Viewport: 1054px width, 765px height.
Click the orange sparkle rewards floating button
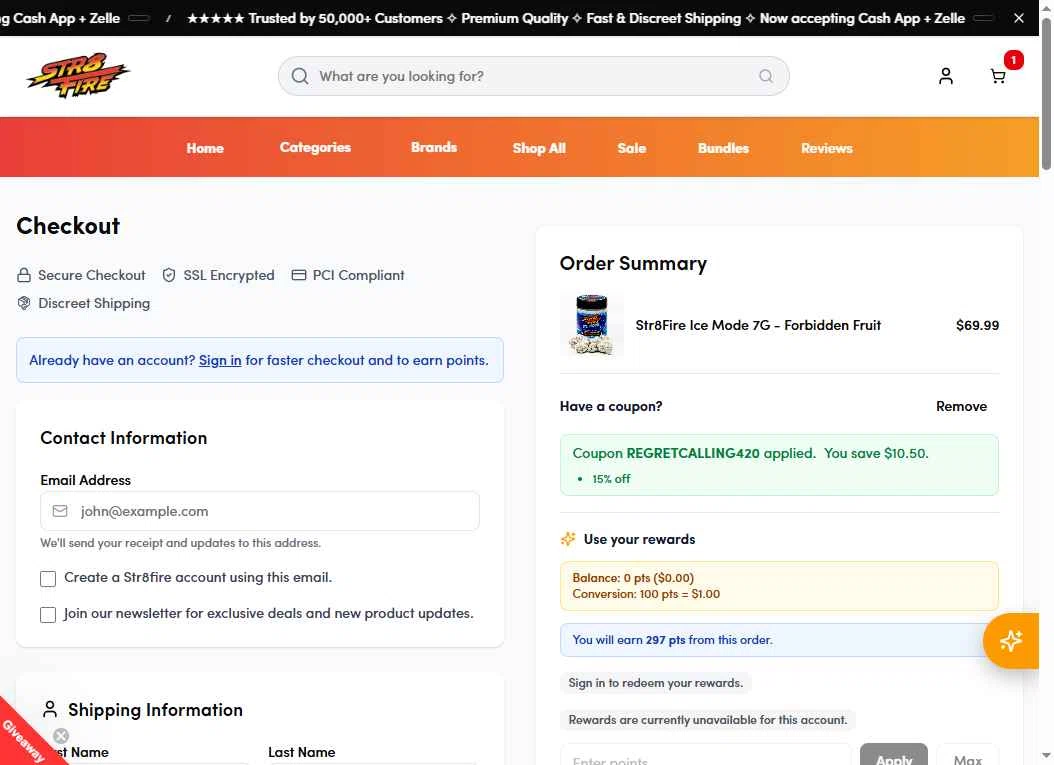1010,641
